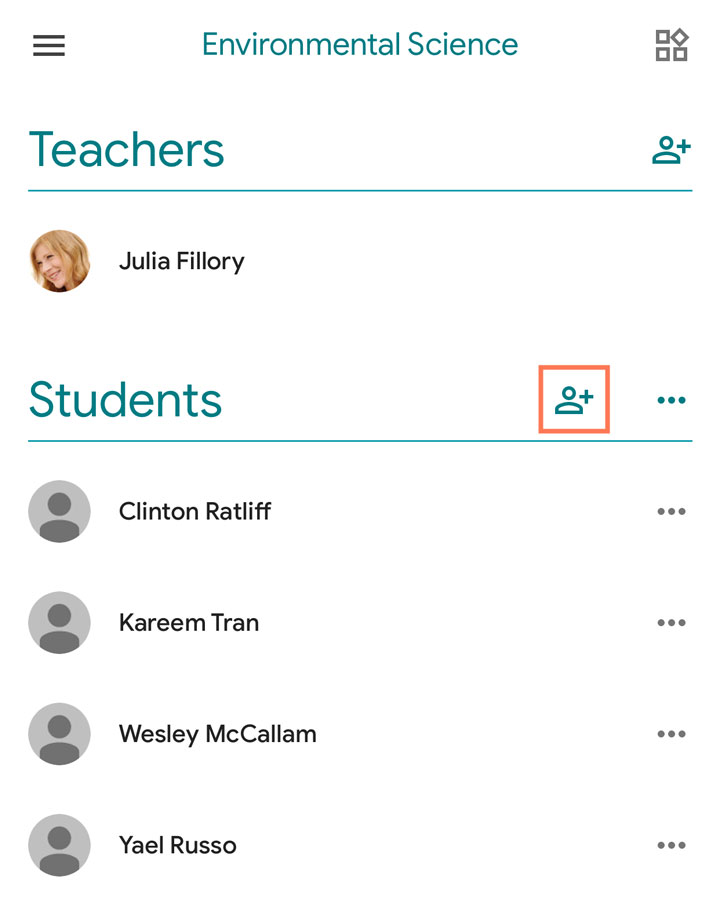Click Clinton Ratliff's avatar picture
720x900 pixels.
(x=59, y=511)
